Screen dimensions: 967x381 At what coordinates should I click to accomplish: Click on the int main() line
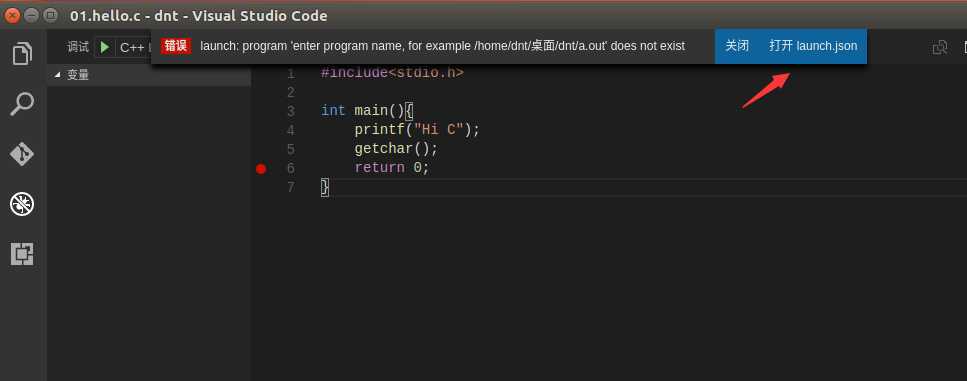367,111
